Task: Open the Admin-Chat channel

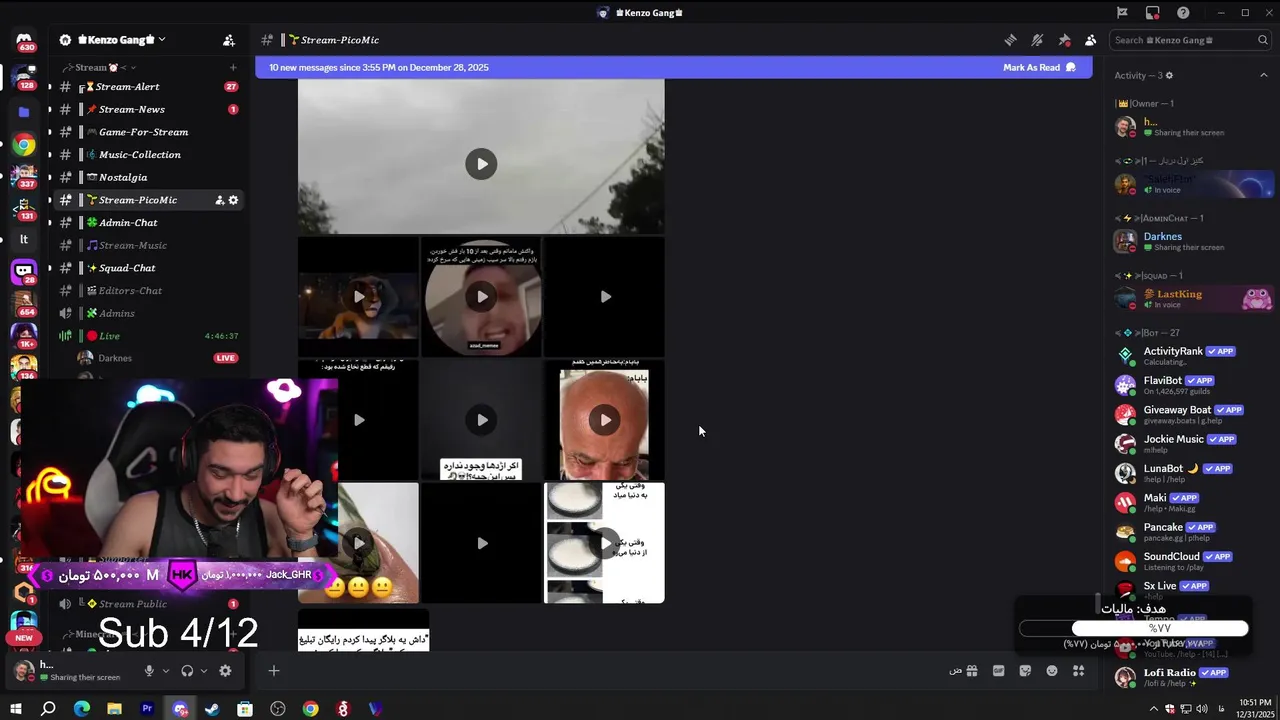Action: point(148,223)
